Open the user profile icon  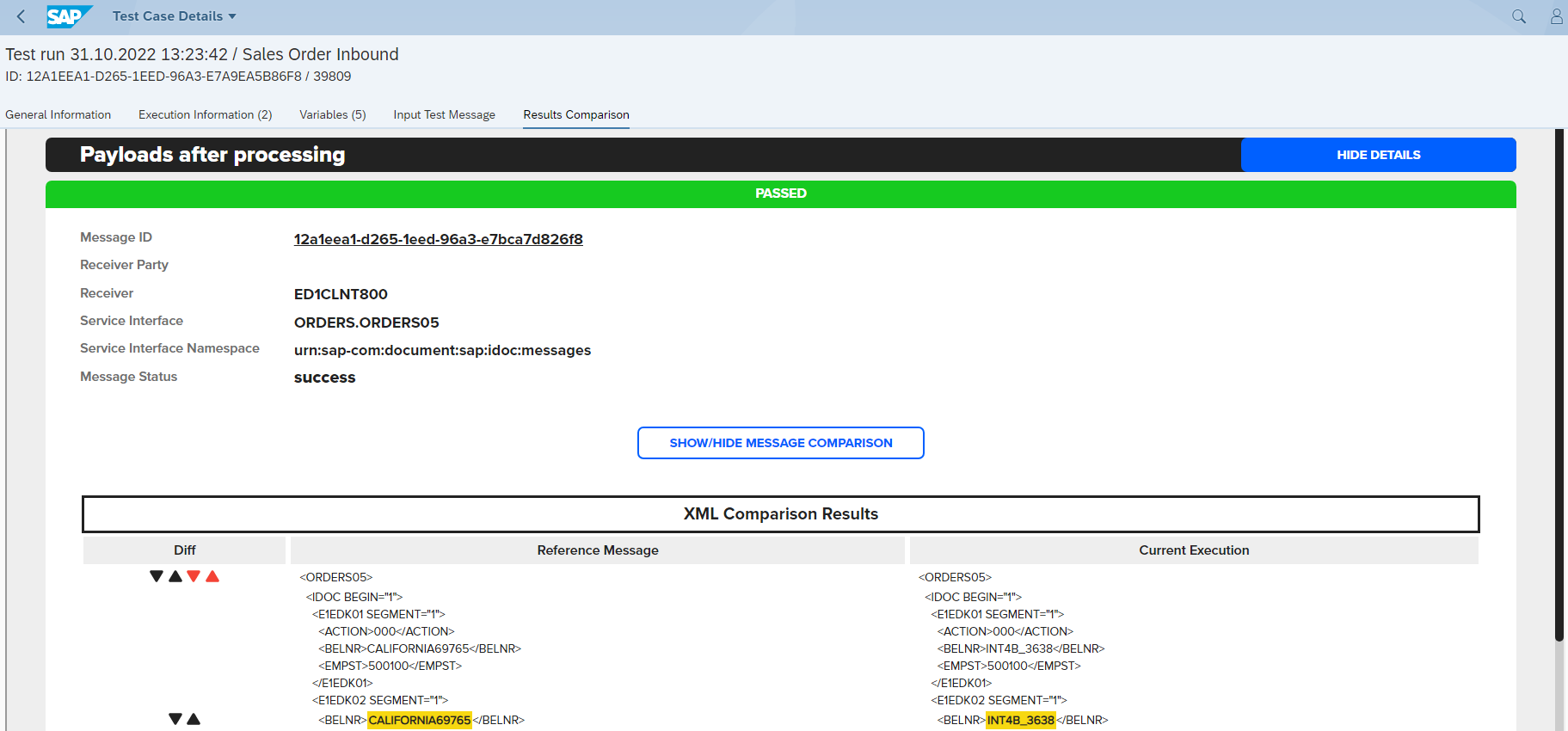[1556, 16]
